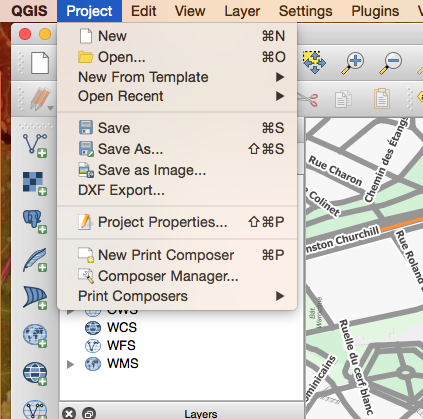Expand the WMS tree node arrow
Screen dimensions: 423x419
click(x=70, y=364)
